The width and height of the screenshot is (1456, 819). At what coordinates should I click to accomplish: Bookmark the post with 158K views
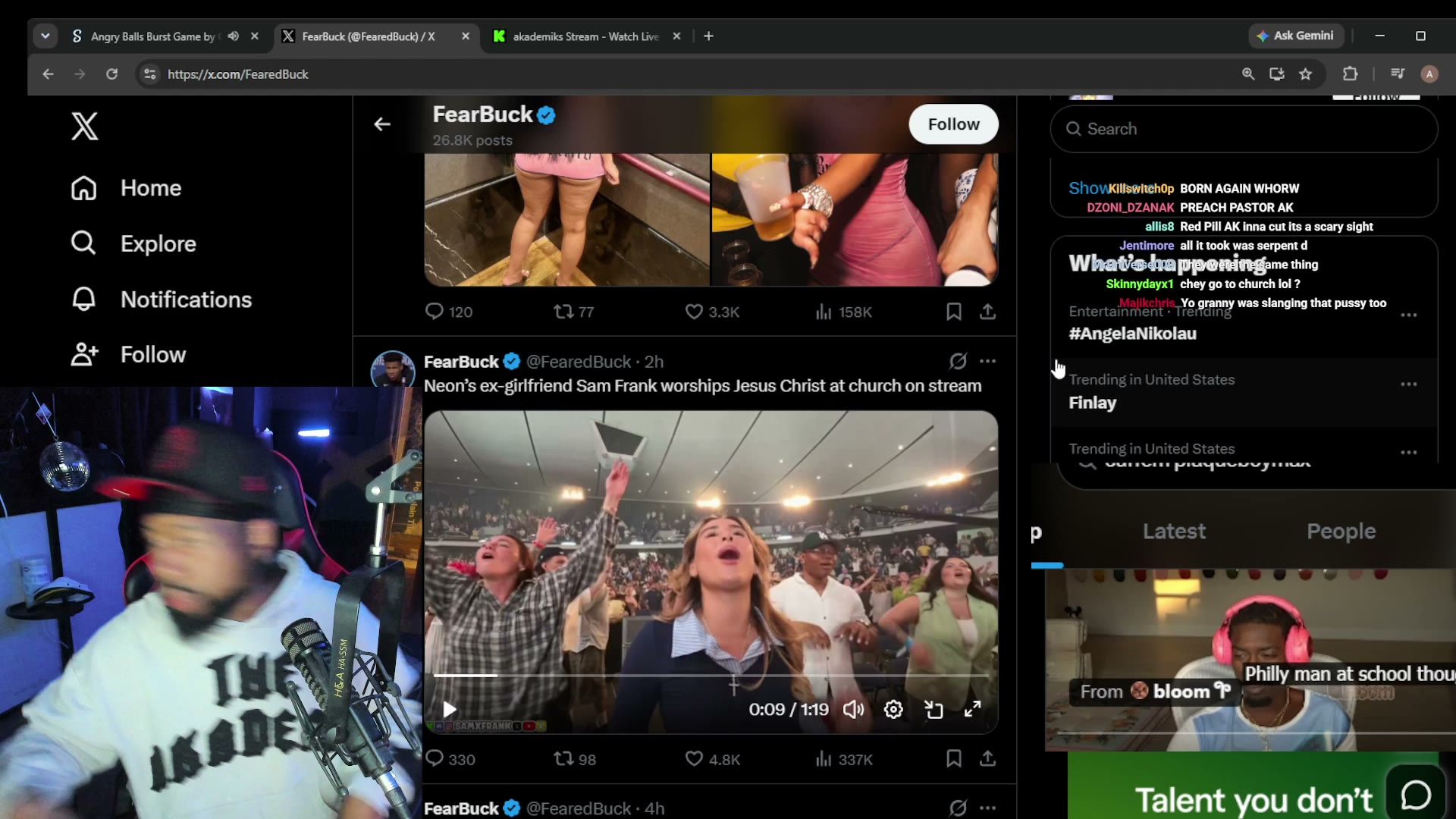[x=954, y=312]
